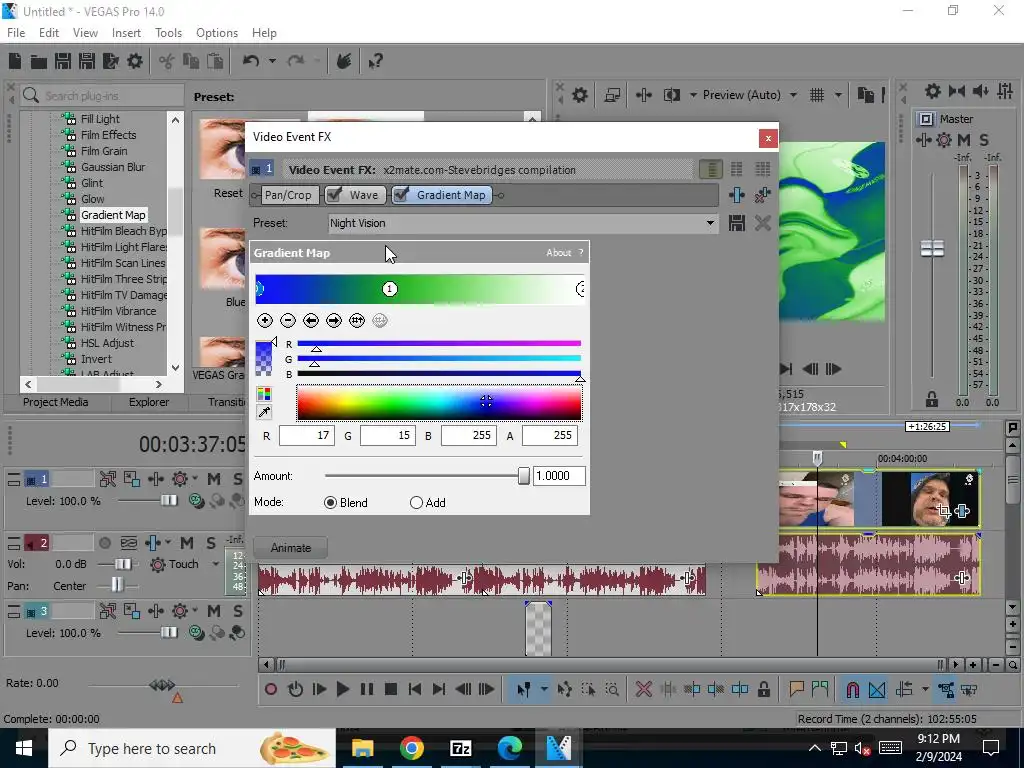Click the hue spectrum color picker
The height and width of the screenshot is (768, 1024).
pyautogui.click(x=439, y=402)
